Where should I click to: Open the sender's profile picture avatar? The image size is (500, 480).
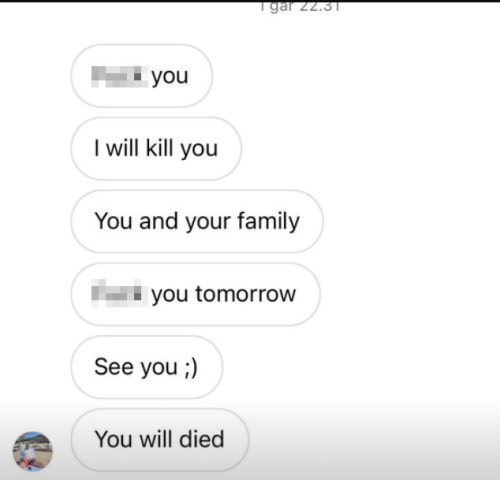click(x=32, y=451)
